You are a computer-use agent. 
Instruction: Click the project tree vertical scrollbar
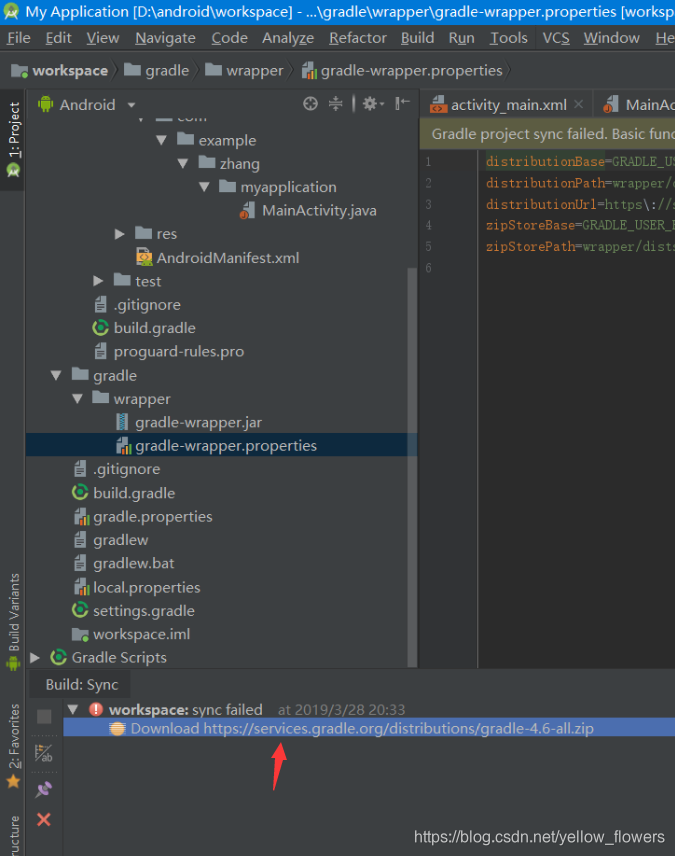(412, 467)
